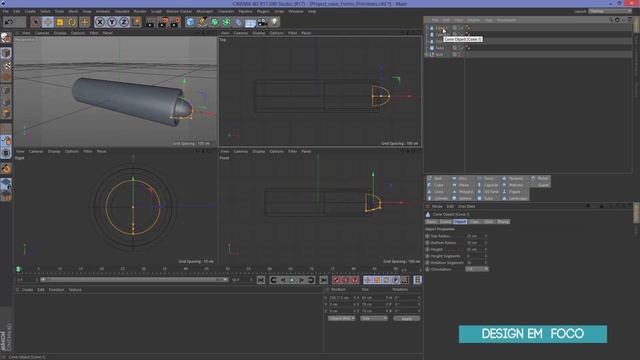Viewport: 640px width, 360px height.
Task: Toggle Autokeying in timeline controls
Action: point(346,280)
